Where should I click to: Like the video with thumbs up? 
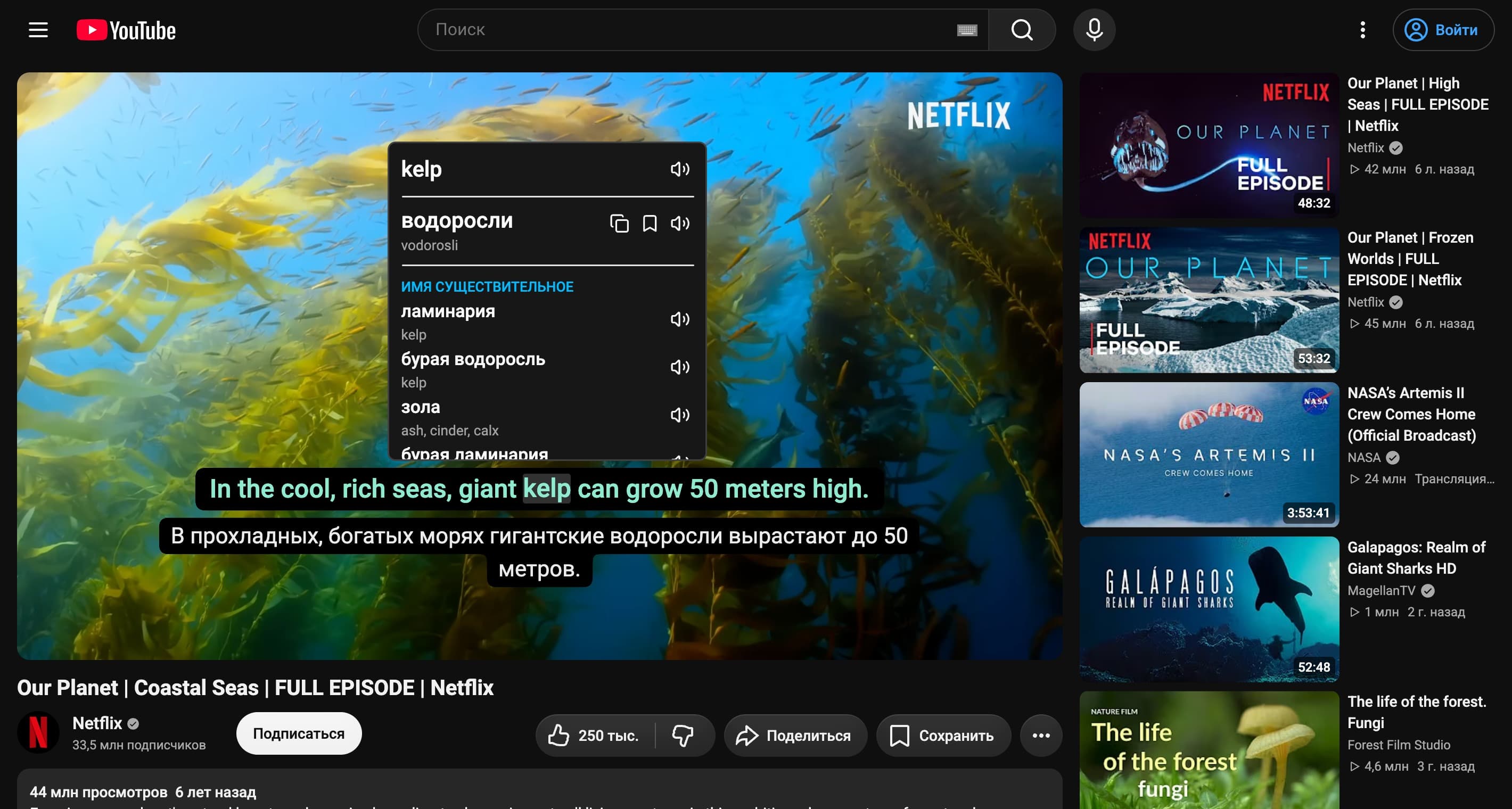594,736
